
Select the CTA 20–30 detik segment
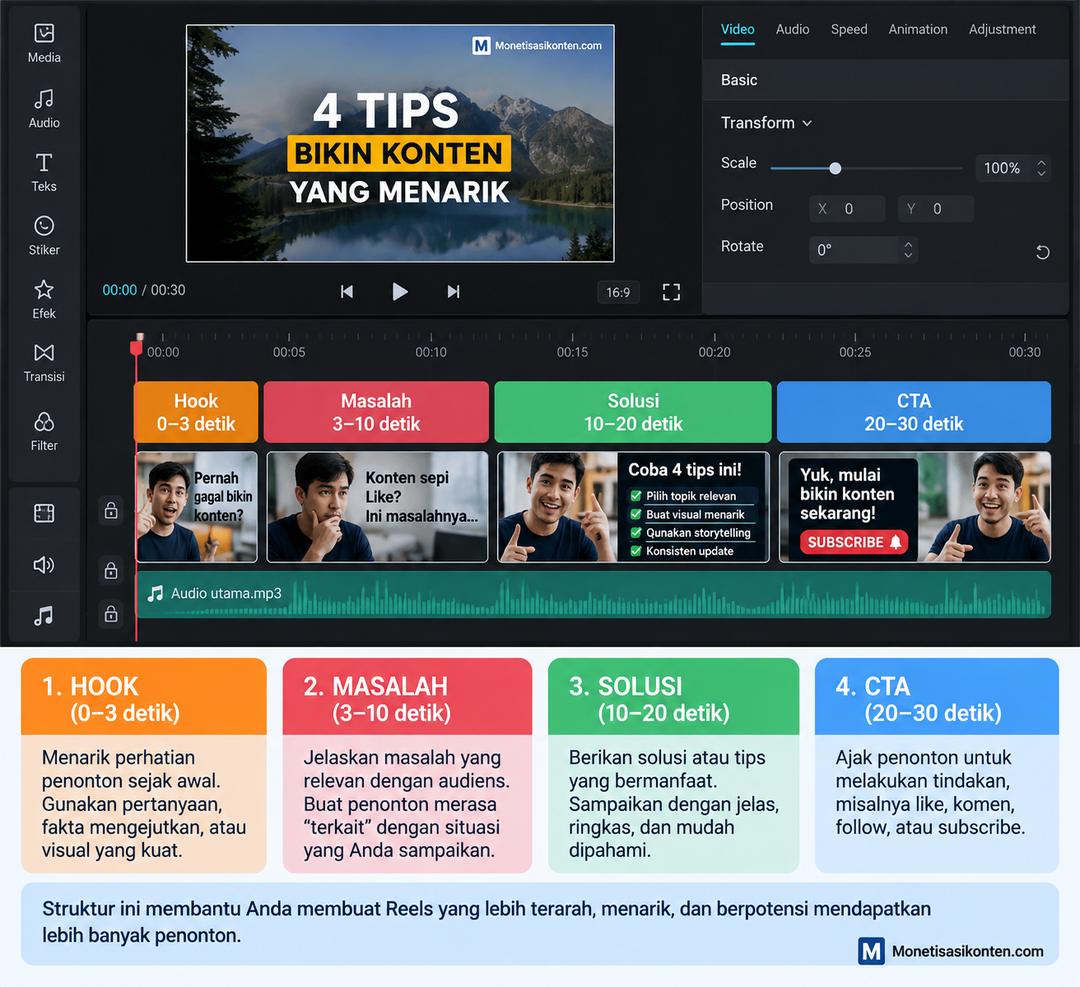[914, 412]
